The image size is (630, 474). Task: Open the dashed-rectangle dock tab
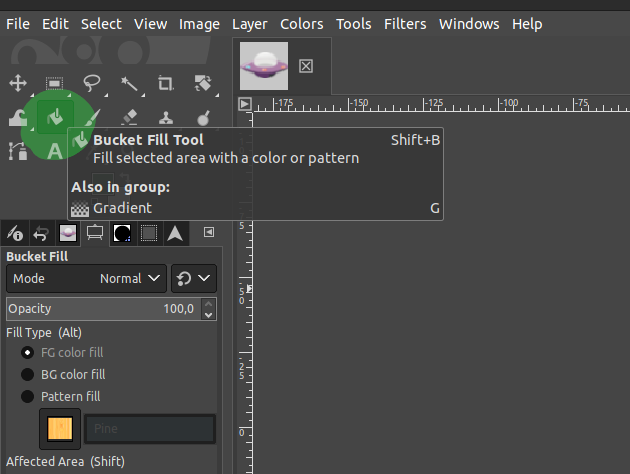(x=149, y=233)
